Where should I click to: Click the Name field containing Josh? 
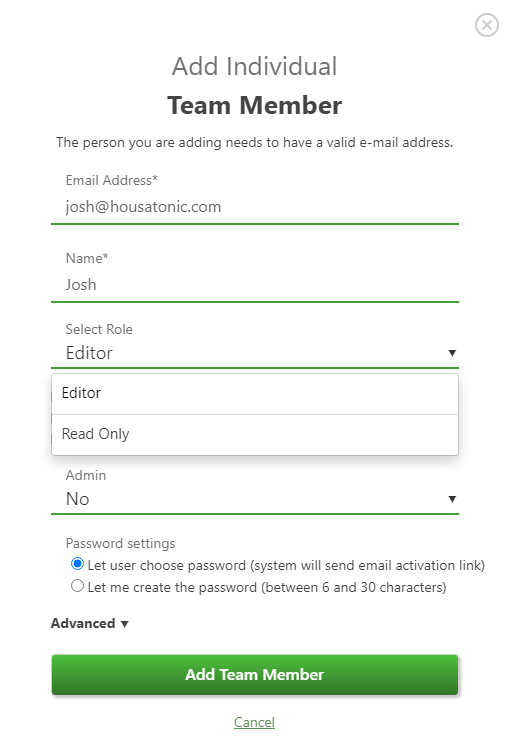[x=255, y=285]
